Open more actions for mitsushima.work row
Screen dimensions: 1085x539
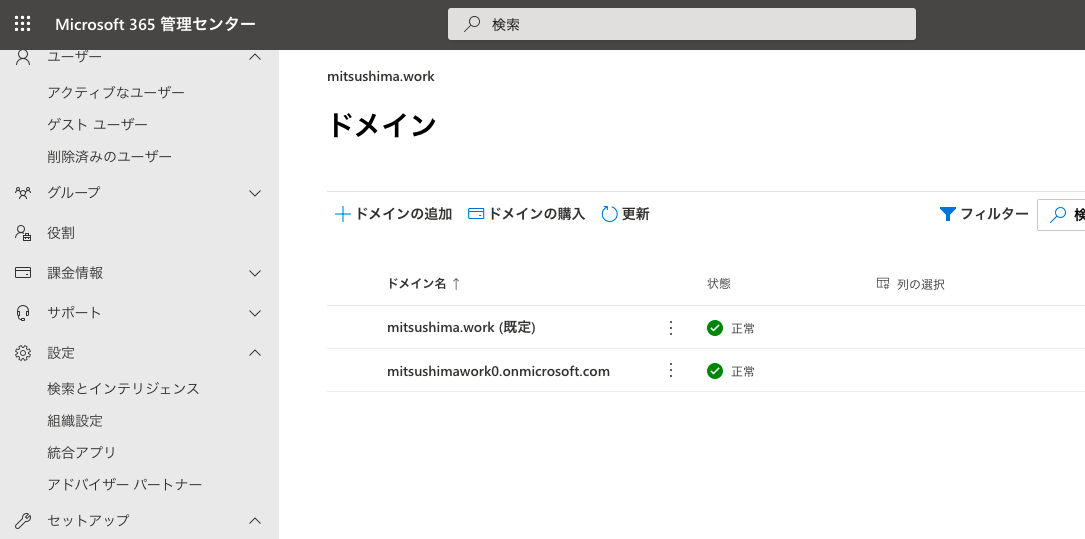(x=670, y=327)
